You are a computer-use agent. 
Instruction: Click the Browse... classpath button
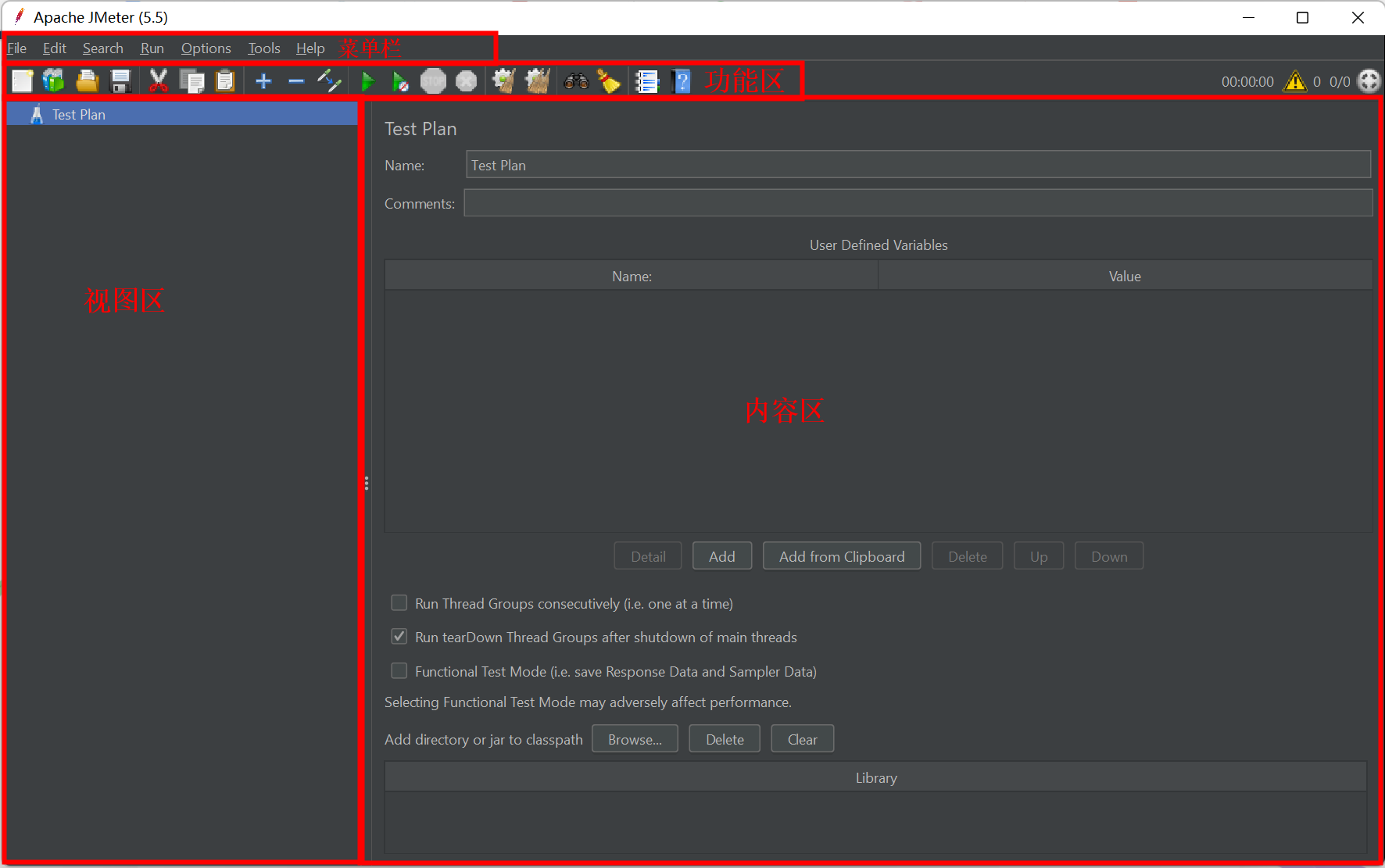click(x=635, y=739)
